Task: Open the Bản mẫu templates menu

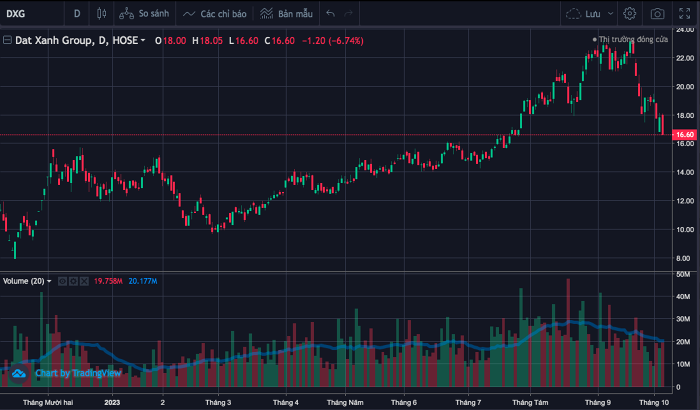Action: click(286, 14)
